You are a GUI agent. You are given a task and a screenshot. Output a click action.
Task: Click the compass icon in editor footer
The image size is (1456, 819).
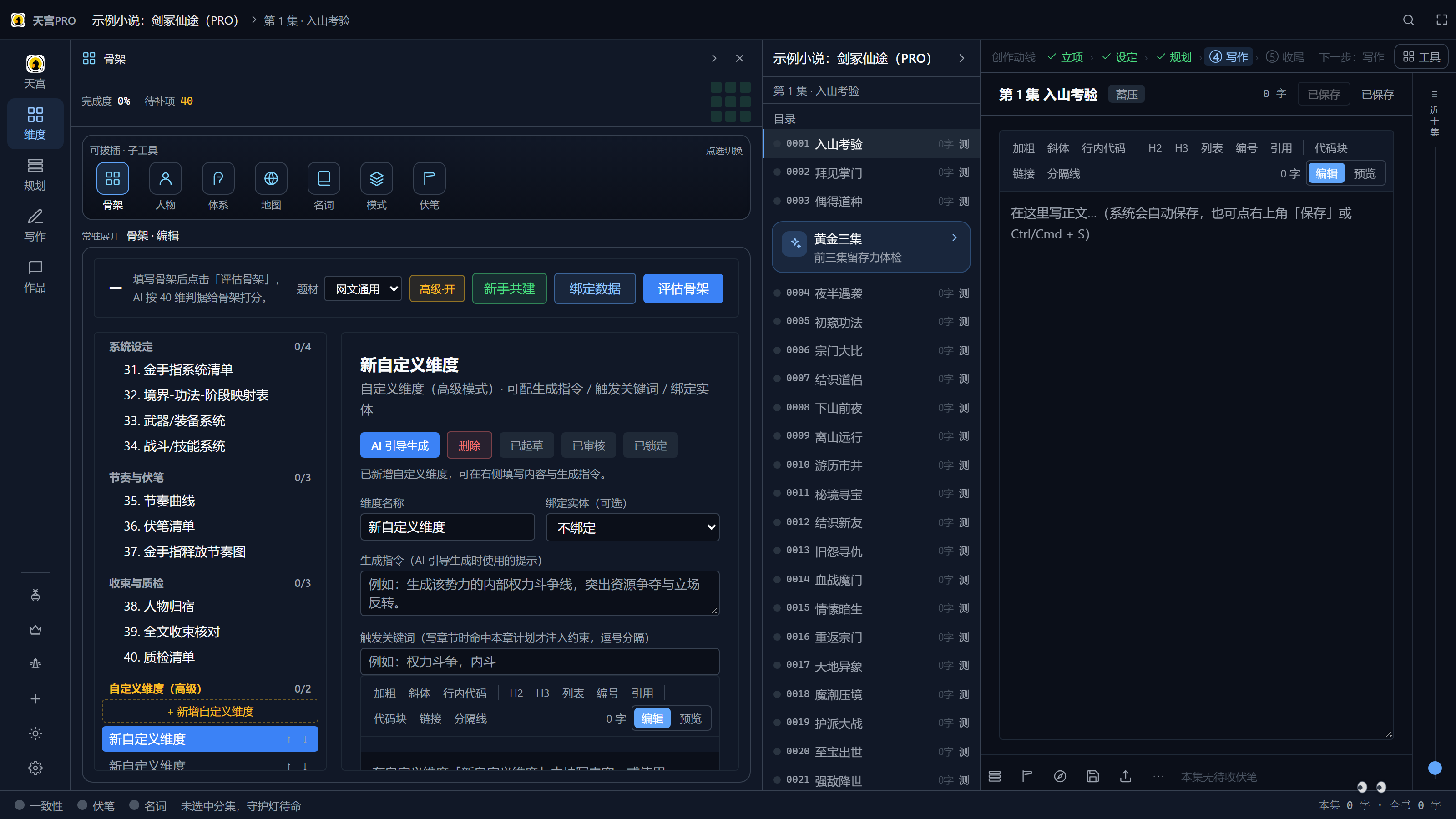tap(1060, 776)
